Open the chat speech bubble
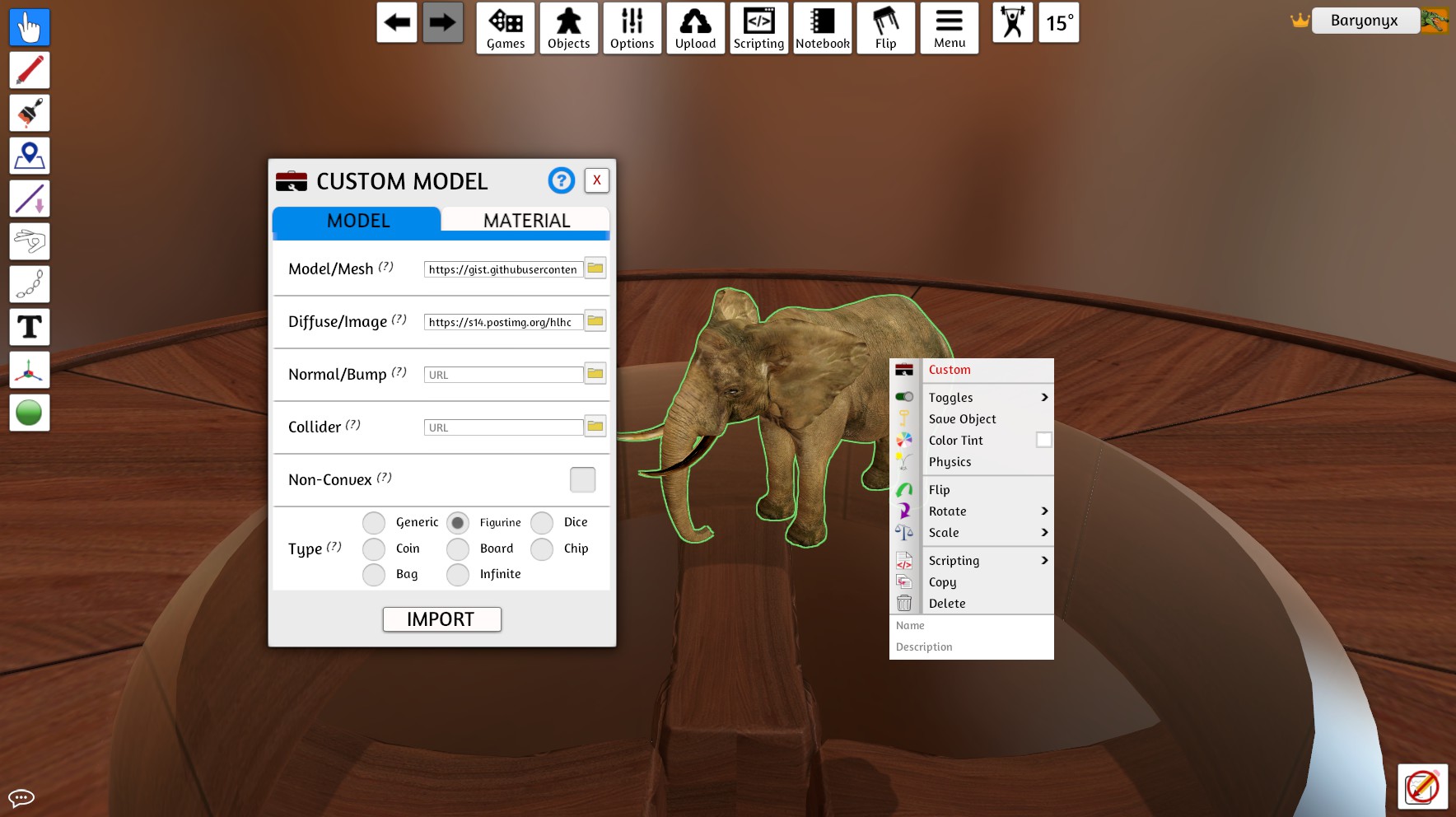The image size is (1456, 817). [x=21, y=797]
